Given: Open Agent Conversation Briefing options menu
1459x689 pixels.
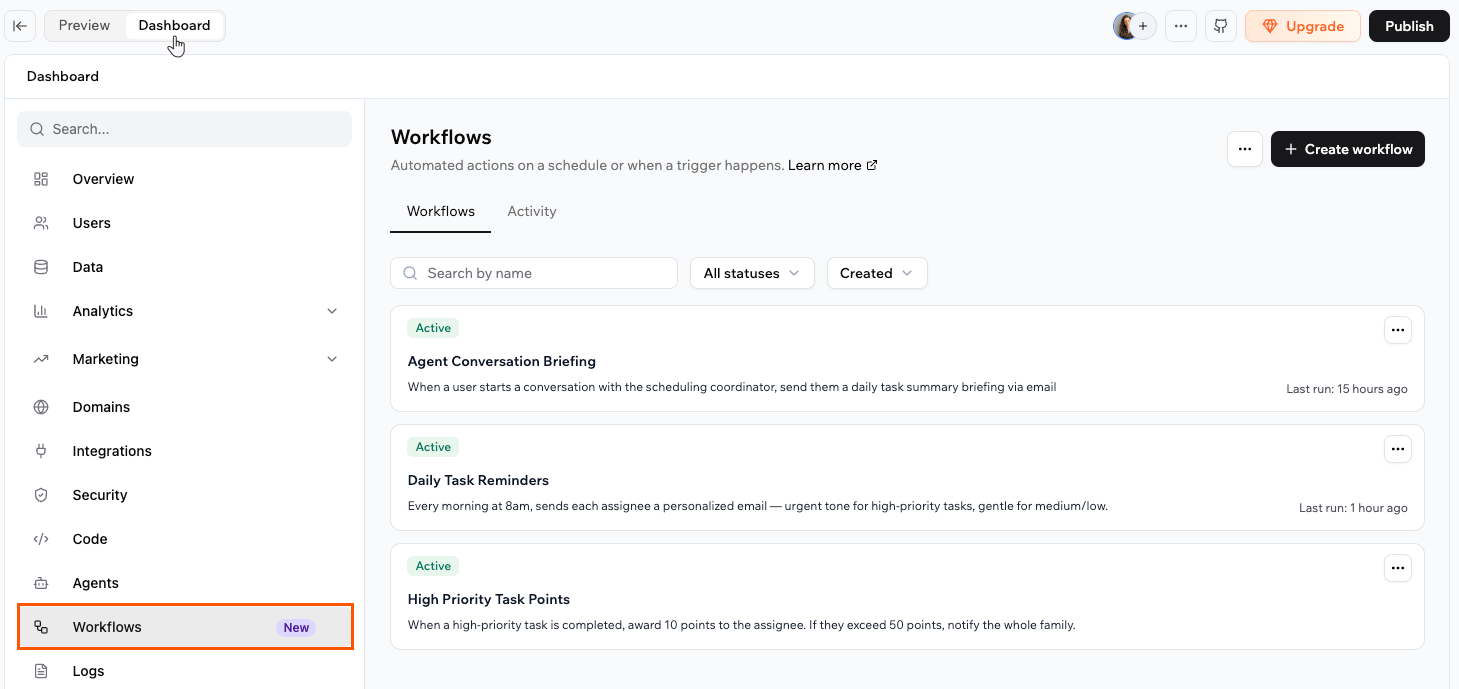Looking at the screenshot, I should tap(1398, 330).
